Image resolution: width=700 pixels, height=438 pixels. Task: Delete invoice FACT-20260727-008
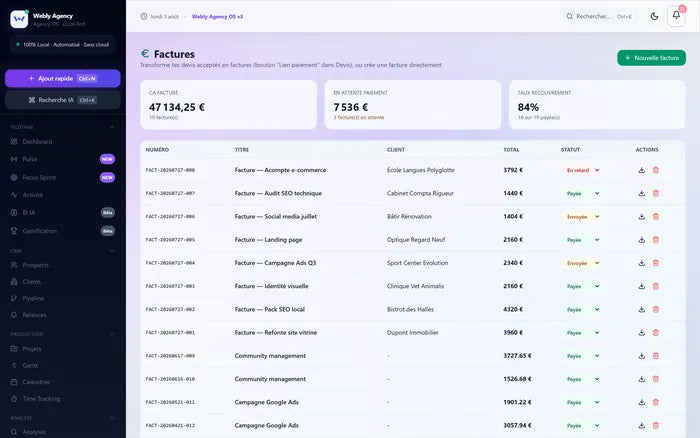pyautogui.click(x=656, y=170)
